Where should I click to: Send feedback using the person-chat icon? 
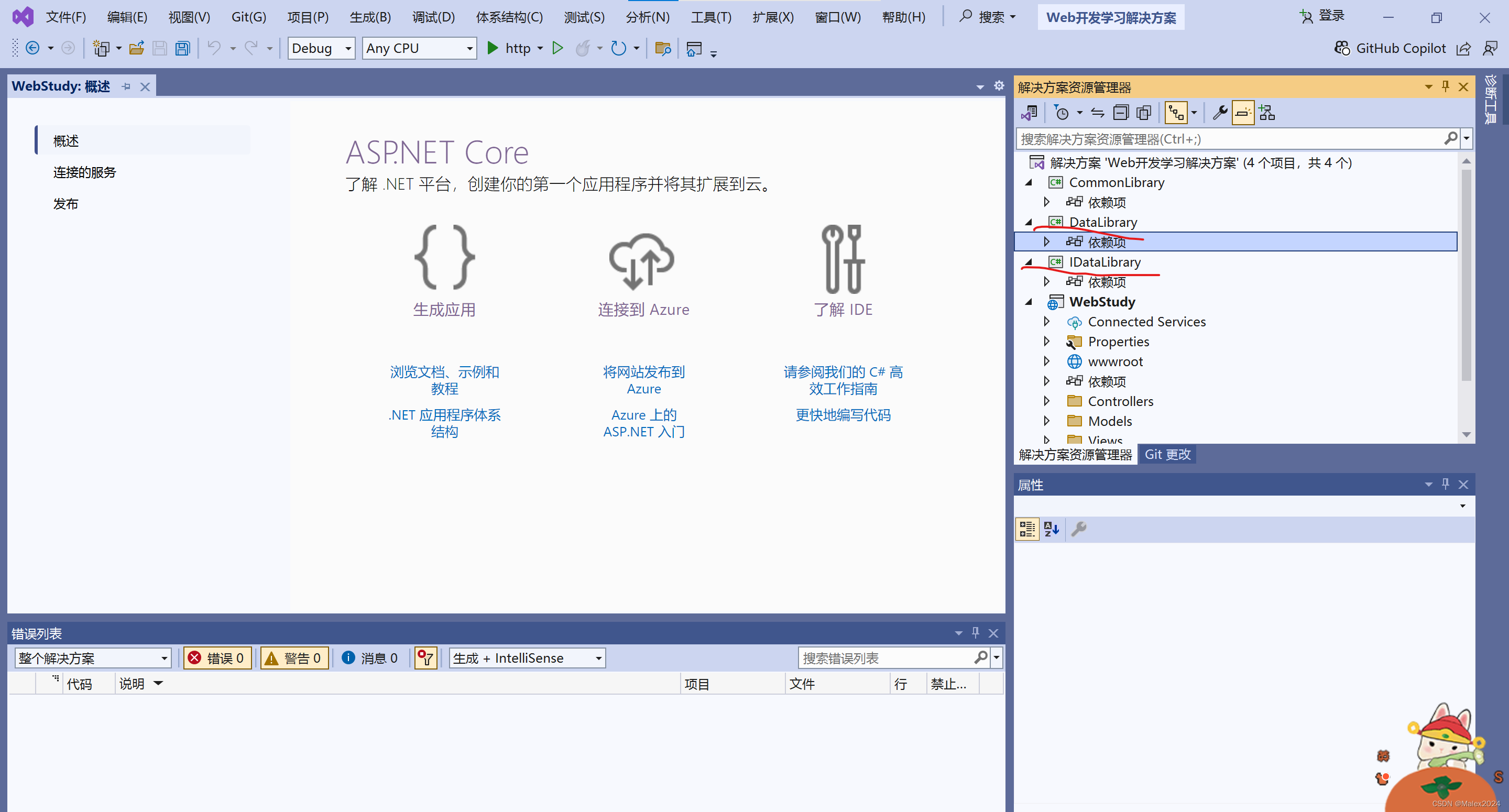tap(1490, 48)
